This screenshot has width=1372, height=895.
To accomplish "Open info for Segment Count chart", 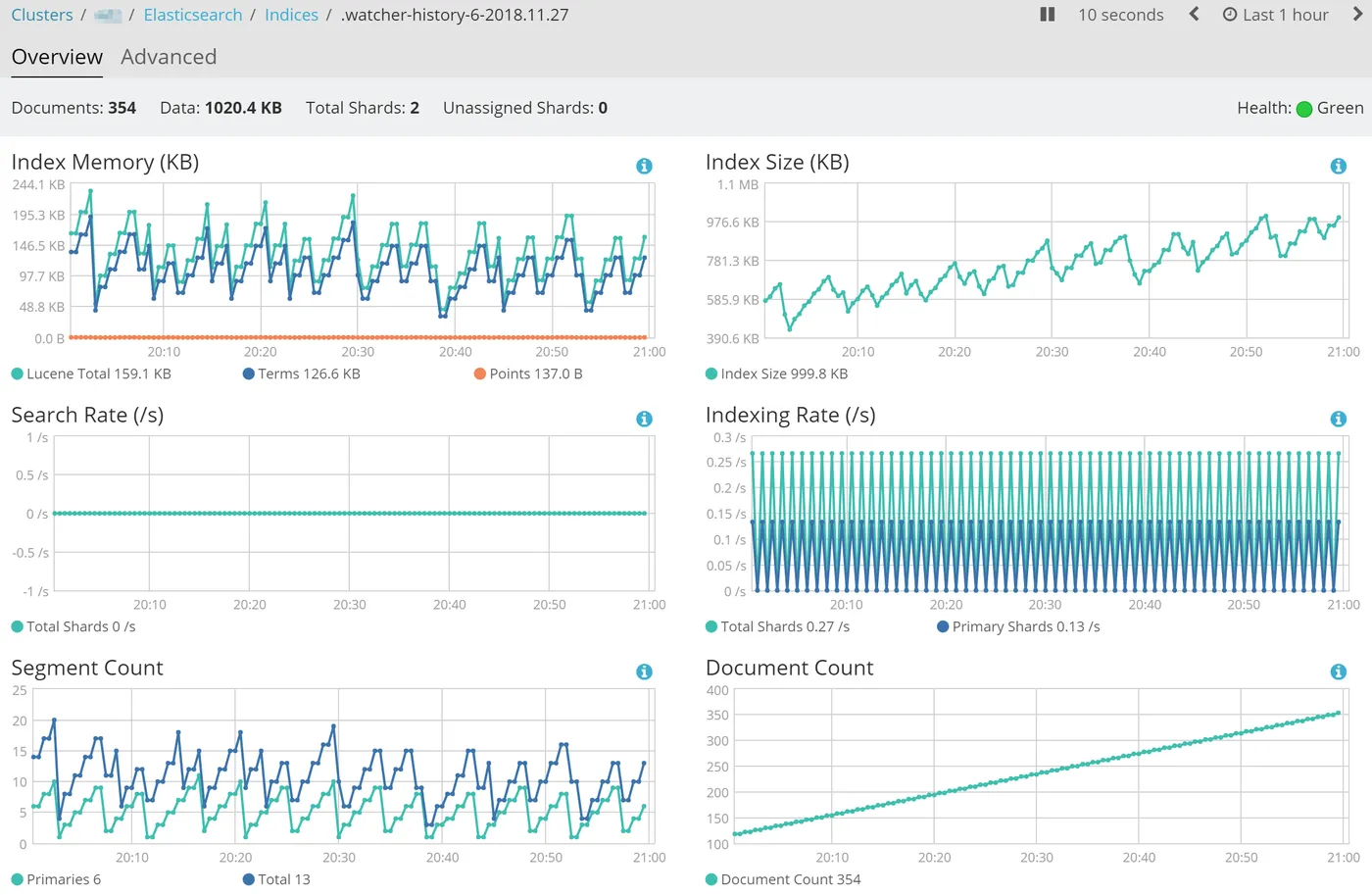I will tap(644, 671).
